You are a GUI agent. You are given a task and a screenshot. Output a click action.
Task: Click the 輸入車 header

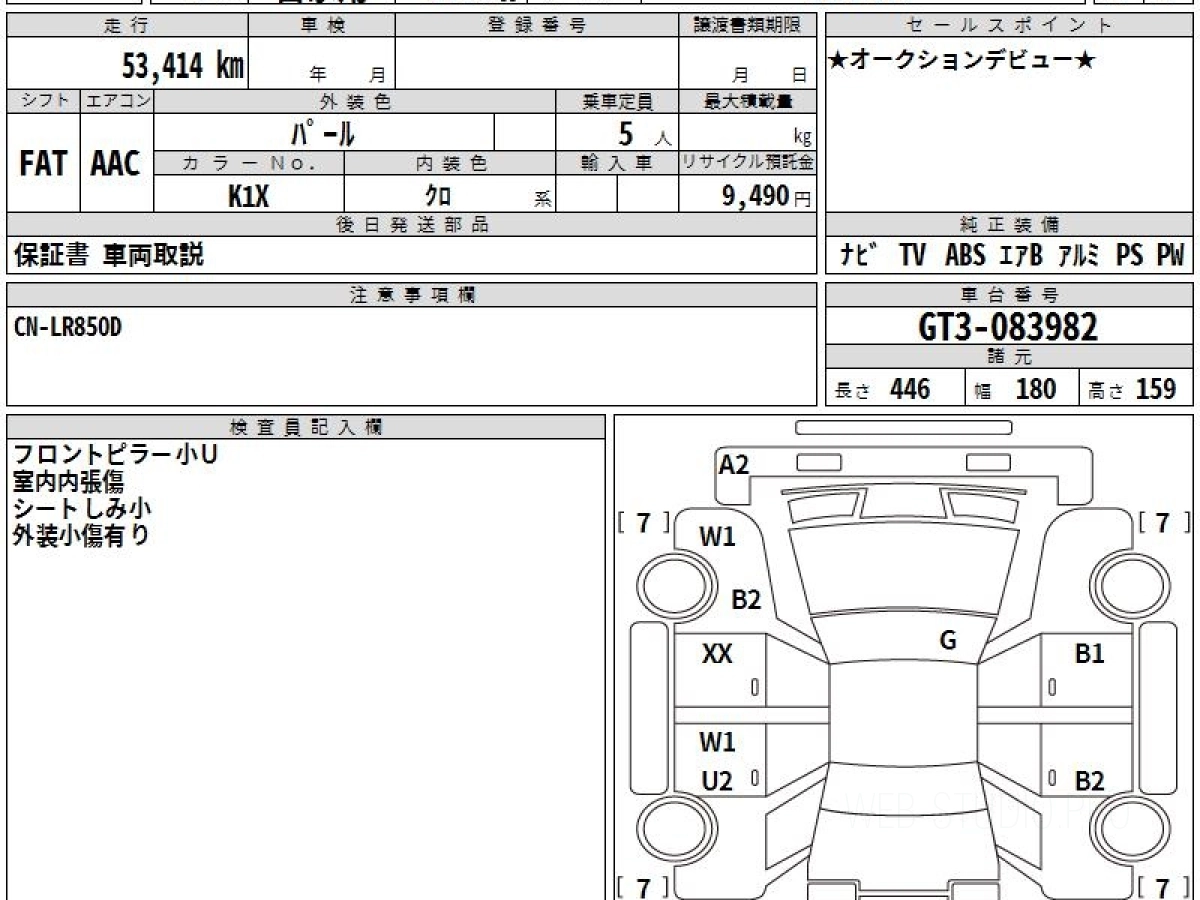(x=617, y=164)
